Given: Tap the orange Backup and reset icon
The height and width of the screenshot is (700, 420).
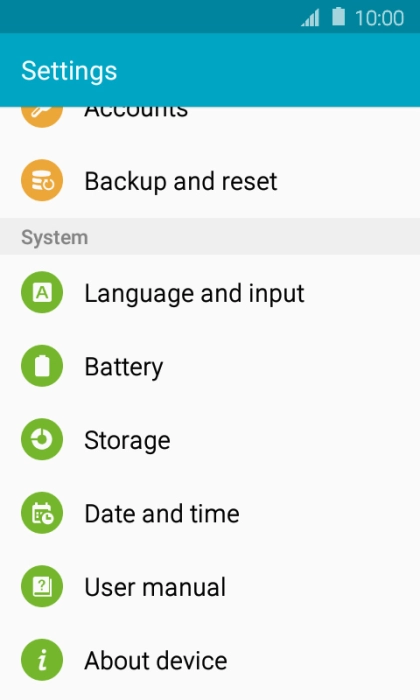Looking at the screenshot, I should 42,181.
